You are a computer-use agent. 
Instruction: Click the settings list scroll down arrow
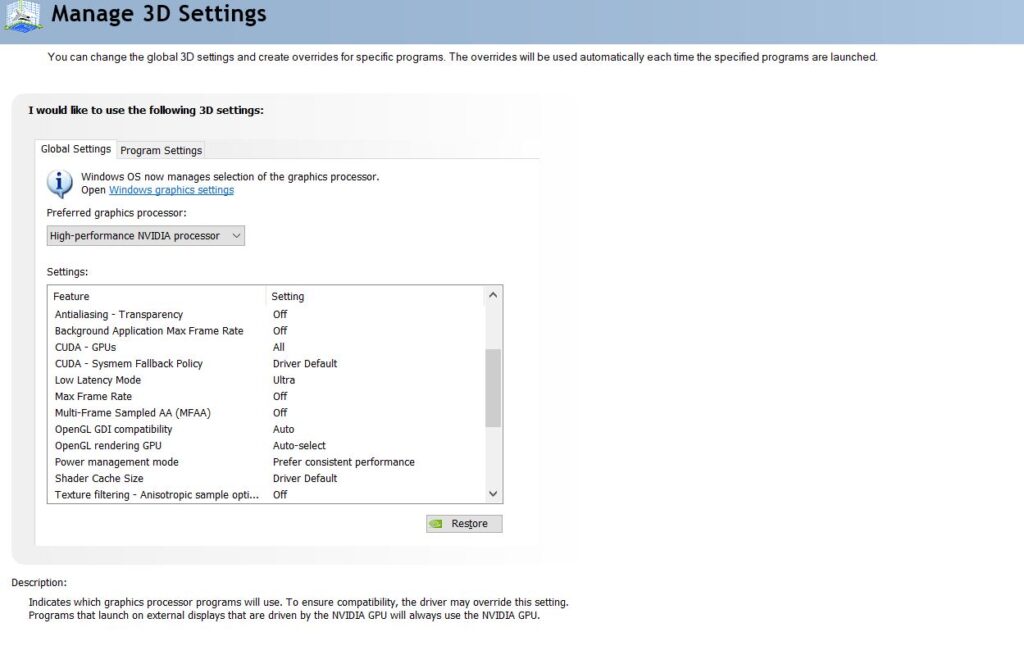(493, 494)
